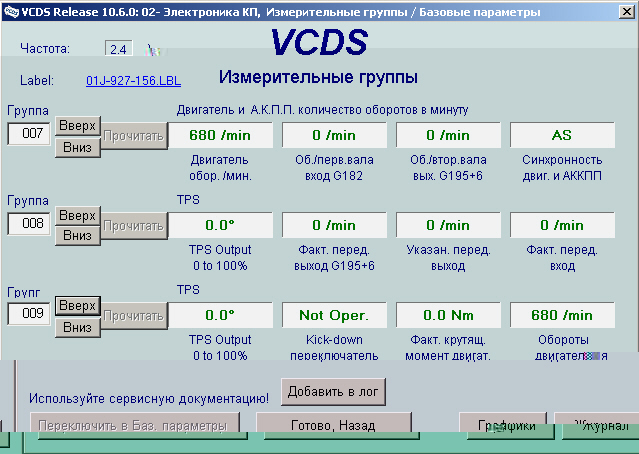Select the engine speed value 680 /min in group 007

(x=220, y=135)
